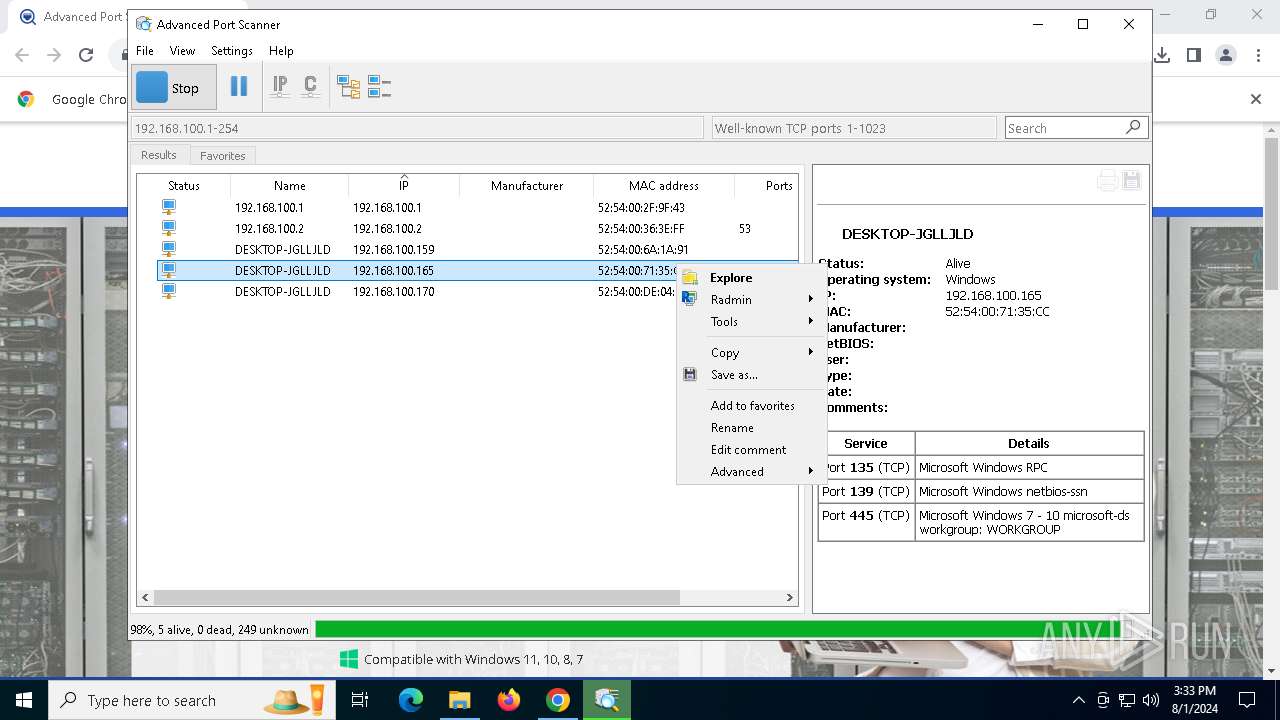The width and height of the screenshot is (1280, 720).
Task: Click the Port 139 (TCP) service cell
Action: click(866, 491)
